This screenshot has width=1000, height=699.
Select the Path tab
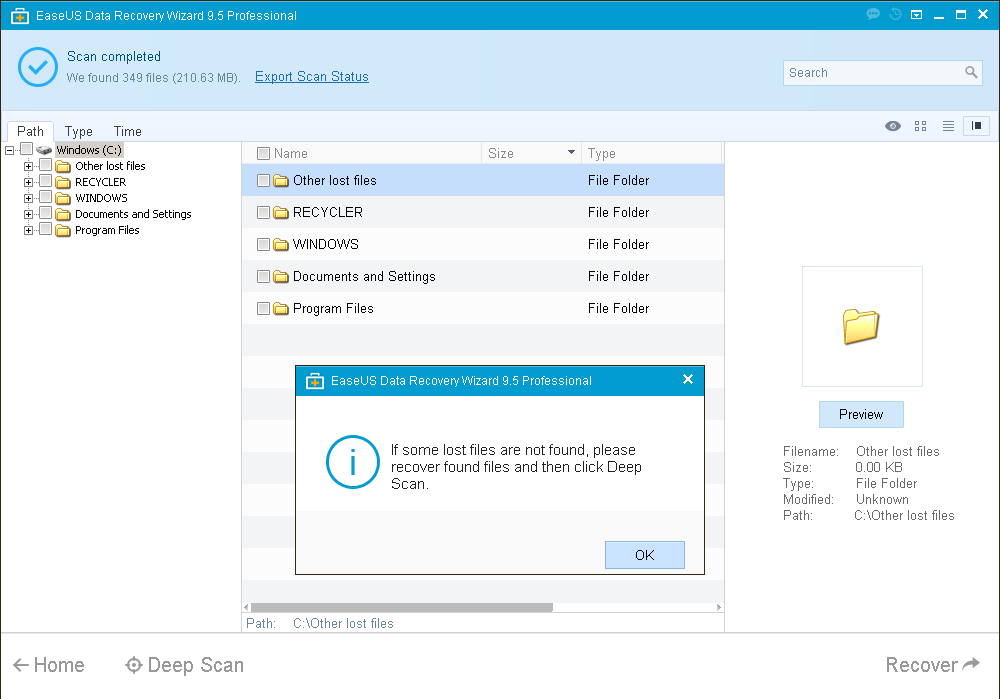[31, 131]
